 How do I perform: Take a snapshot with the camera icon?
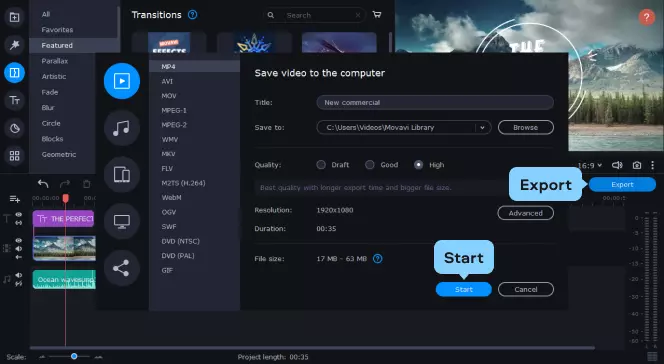pyautogui.click(x=636, y=165)
